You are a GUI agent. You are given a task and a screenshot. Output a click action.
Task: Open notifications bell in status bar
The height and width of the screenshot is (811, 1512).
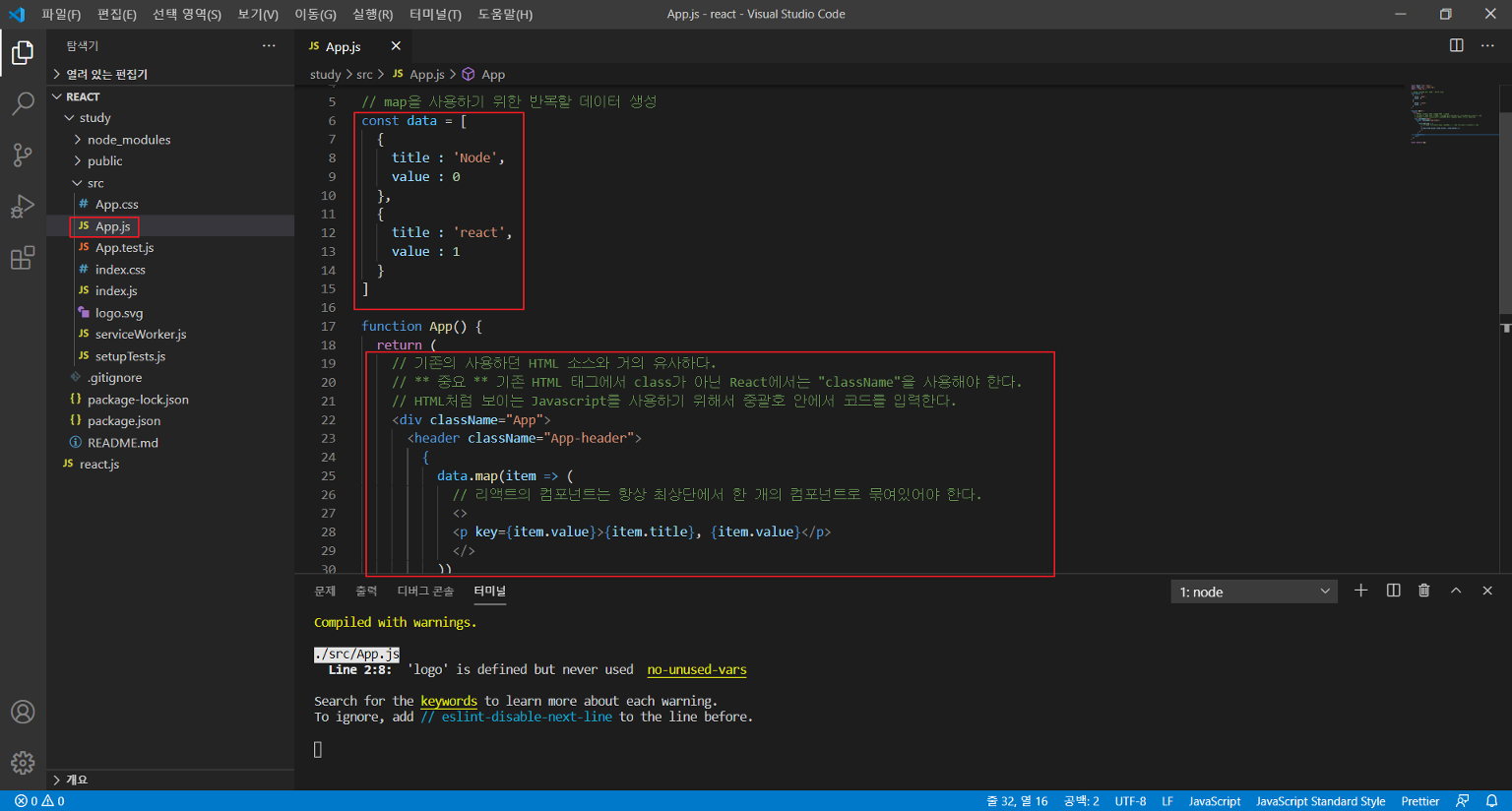pos(1492,801)
